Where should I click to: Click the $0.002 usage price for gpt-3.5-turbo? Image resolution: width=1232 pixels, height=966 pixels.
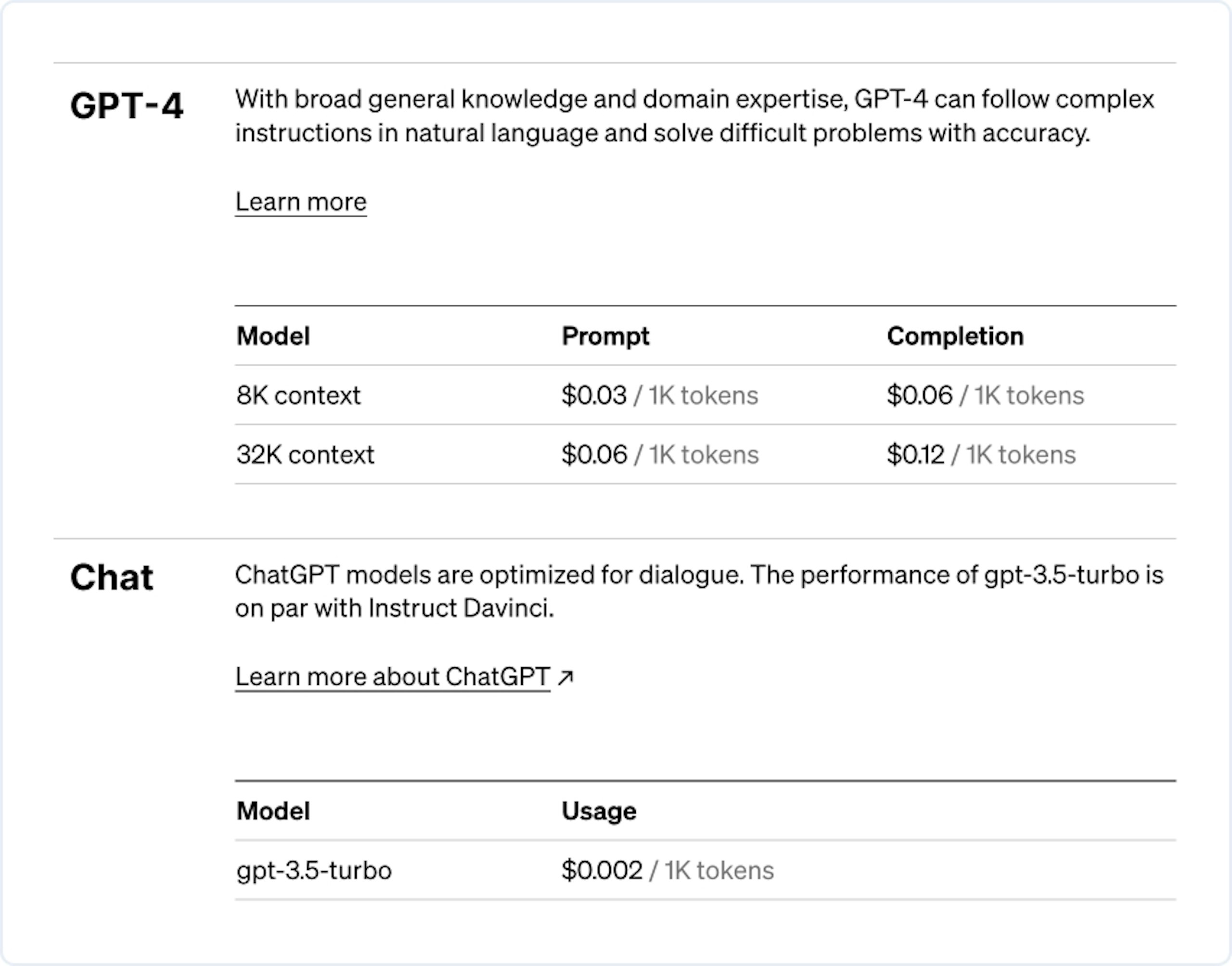[602, 870]
